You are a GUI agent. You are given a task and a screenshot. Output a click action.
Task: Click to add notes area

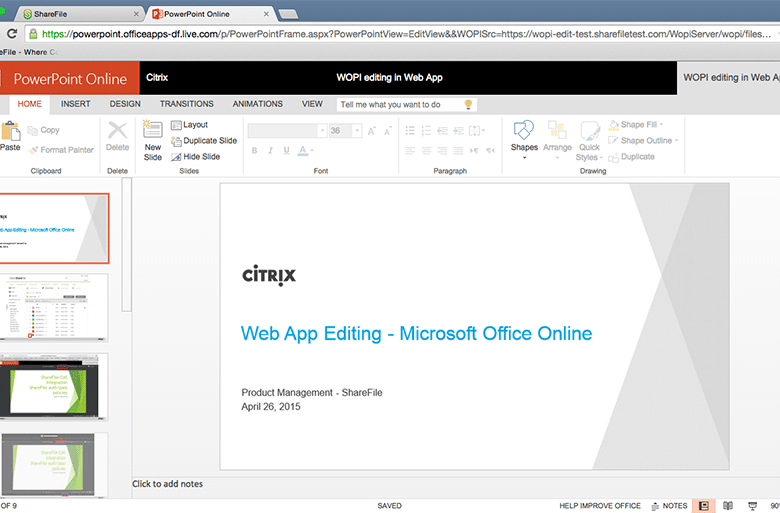tap(168, 484)
